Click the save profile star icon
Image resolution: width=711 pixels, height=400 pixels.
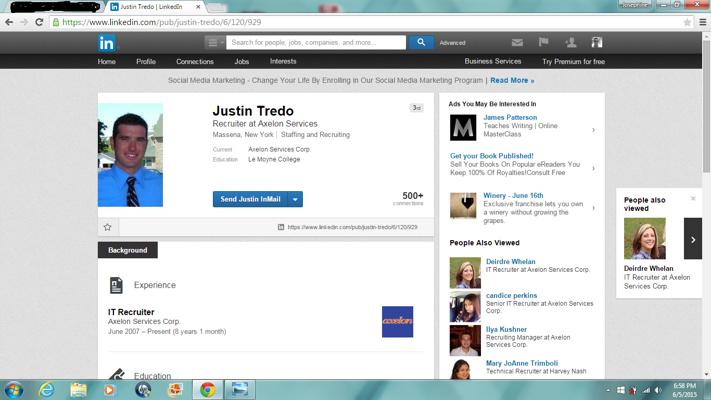point(107,227)
